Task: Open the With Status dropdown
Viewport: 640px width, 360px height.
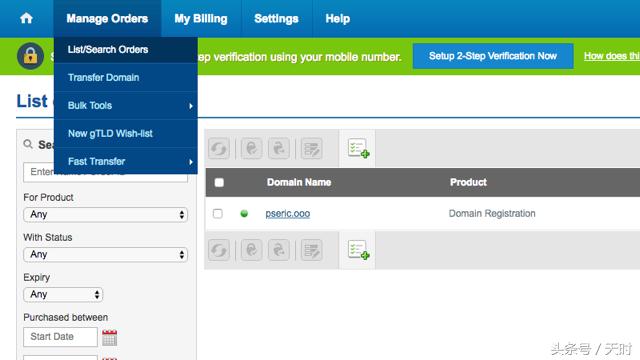Action: [x=105, y=255]
